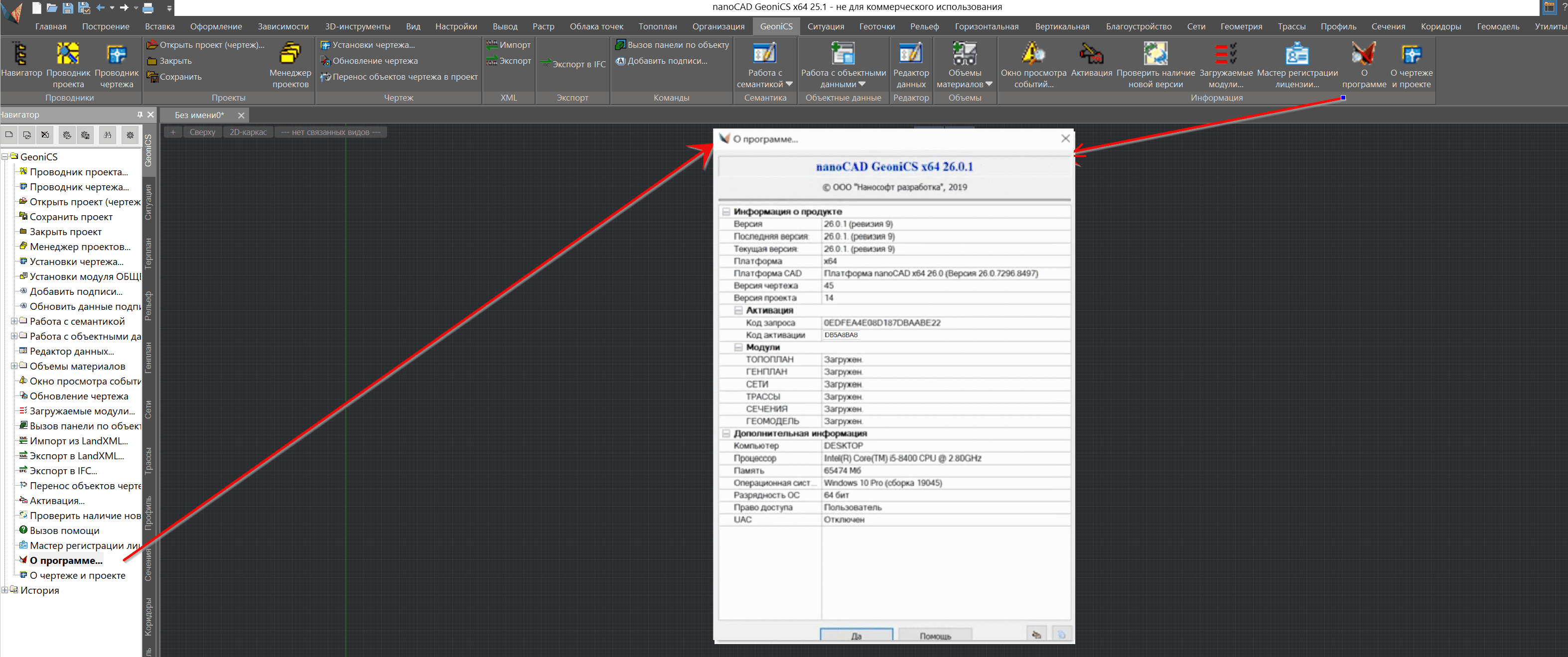Expand the History (История) tree node

click(5, 590)
